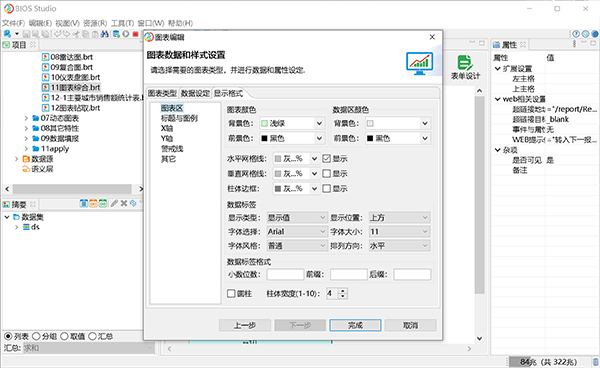Click the green dataset icon in the 摘要 toolbar
The width and height of the screenshot is (600, 368).
[103, 204]
